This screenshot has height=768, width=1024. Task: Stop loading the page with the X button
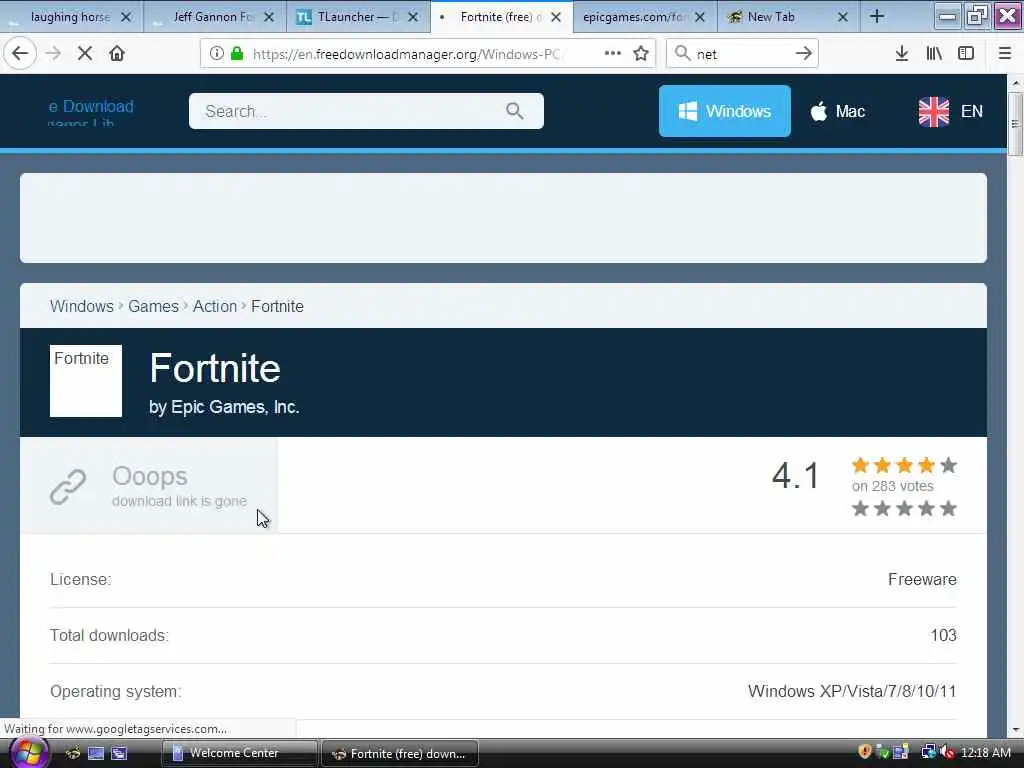(x=85, y=54)
